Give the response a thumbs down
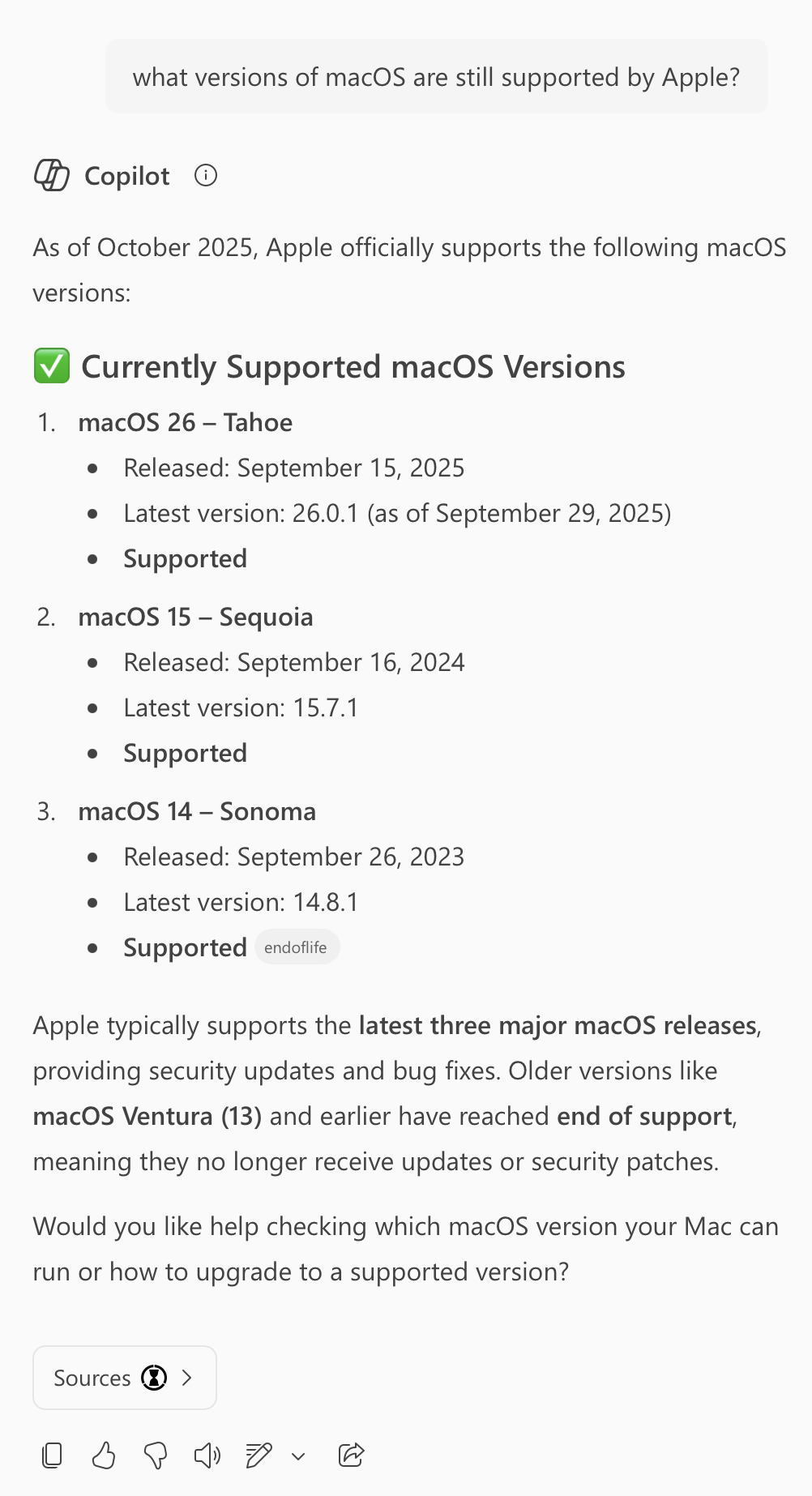The image size is (812, 1496). pyautogui.click(x=156, y=1455)
